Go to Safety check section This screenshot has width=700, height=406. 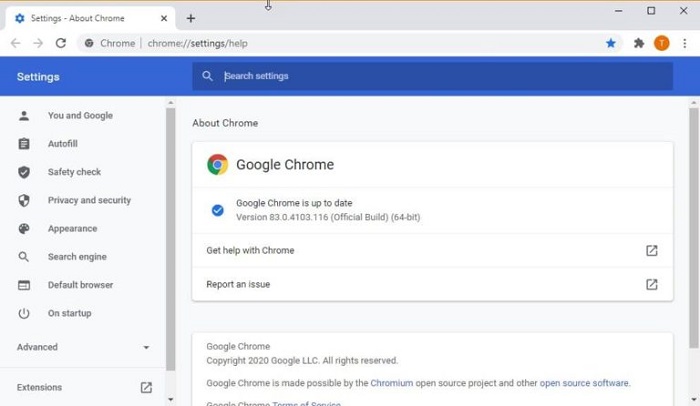pos(74,172)
